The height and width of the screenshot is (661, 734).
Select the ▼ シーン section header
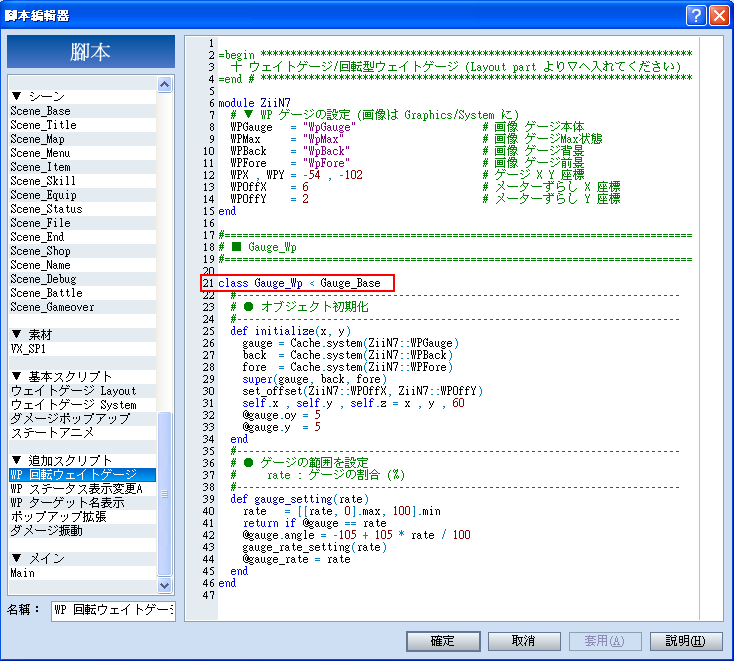[x=82, y=97]
